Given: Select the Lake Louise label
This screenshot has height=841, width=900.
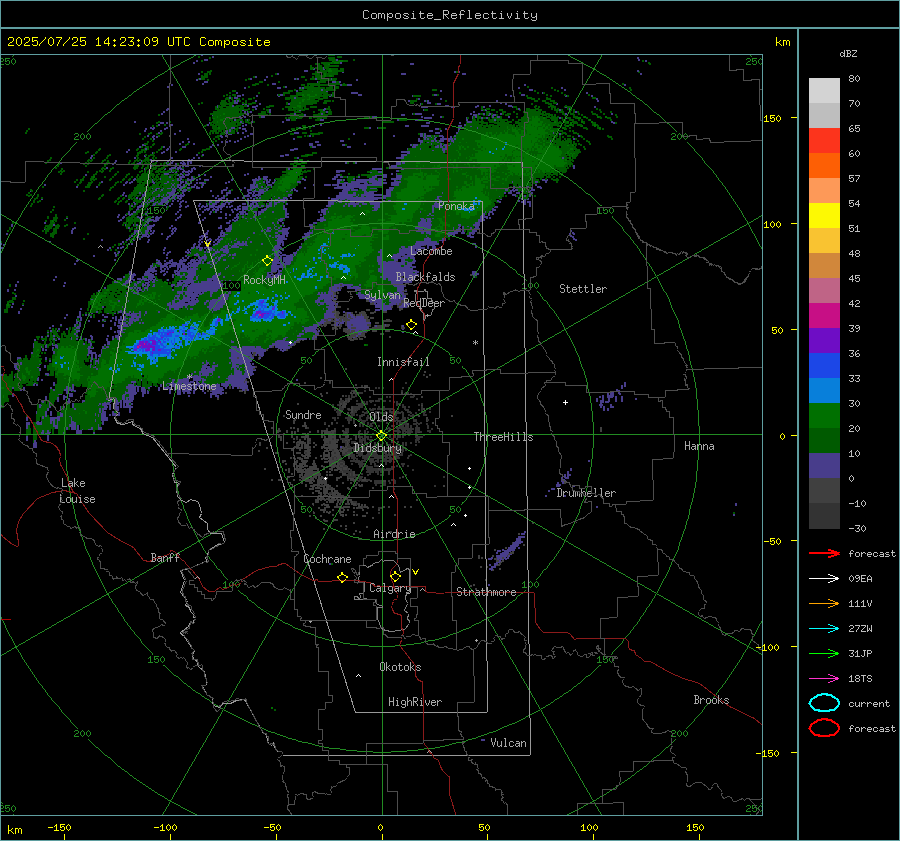Looking at the screenshot, I should (x=77, y=491).
